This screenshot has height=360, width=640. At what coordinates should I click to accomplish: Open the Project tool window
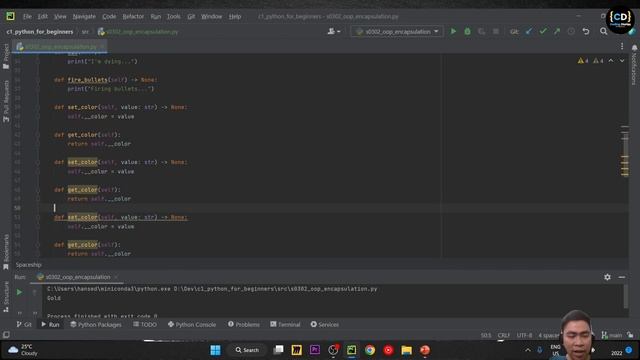(6, 56)
